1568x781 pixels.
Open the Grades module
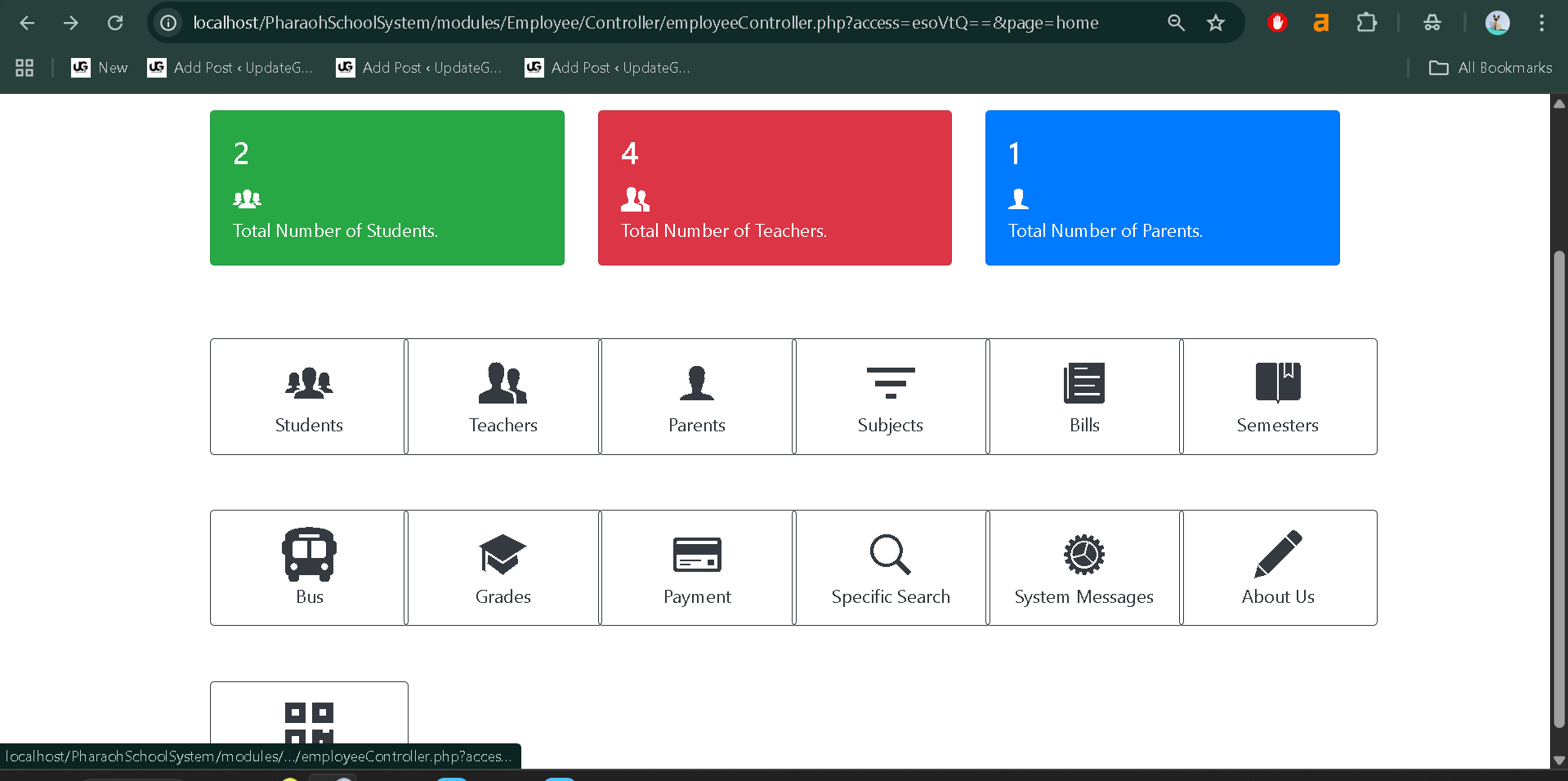tap(502, 568)
